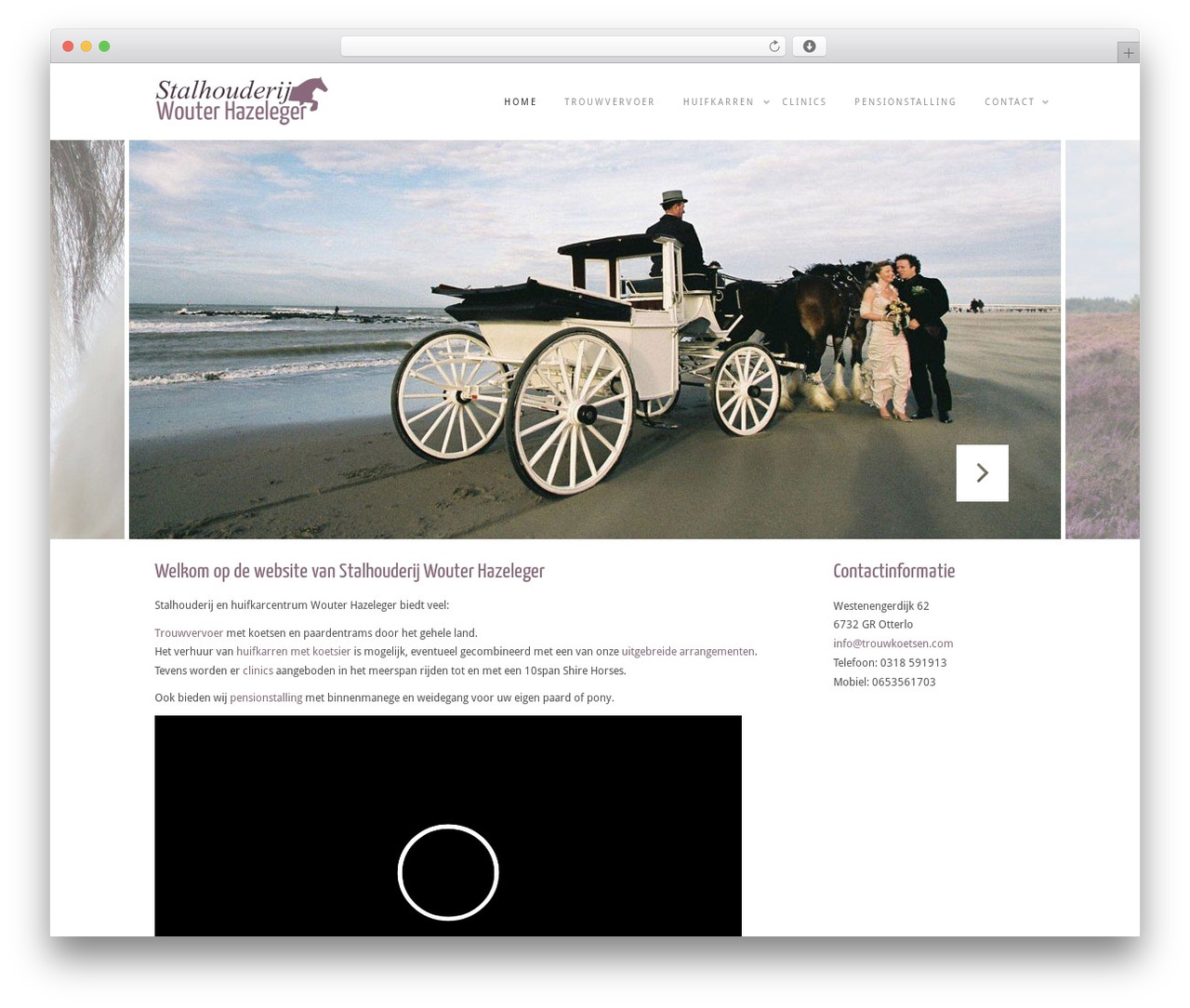Image resolution: width=1190 pixels, height=1008 pixels.
Task: Expand the Contact submenu chevron
Action: click(x=1045, y=102)
